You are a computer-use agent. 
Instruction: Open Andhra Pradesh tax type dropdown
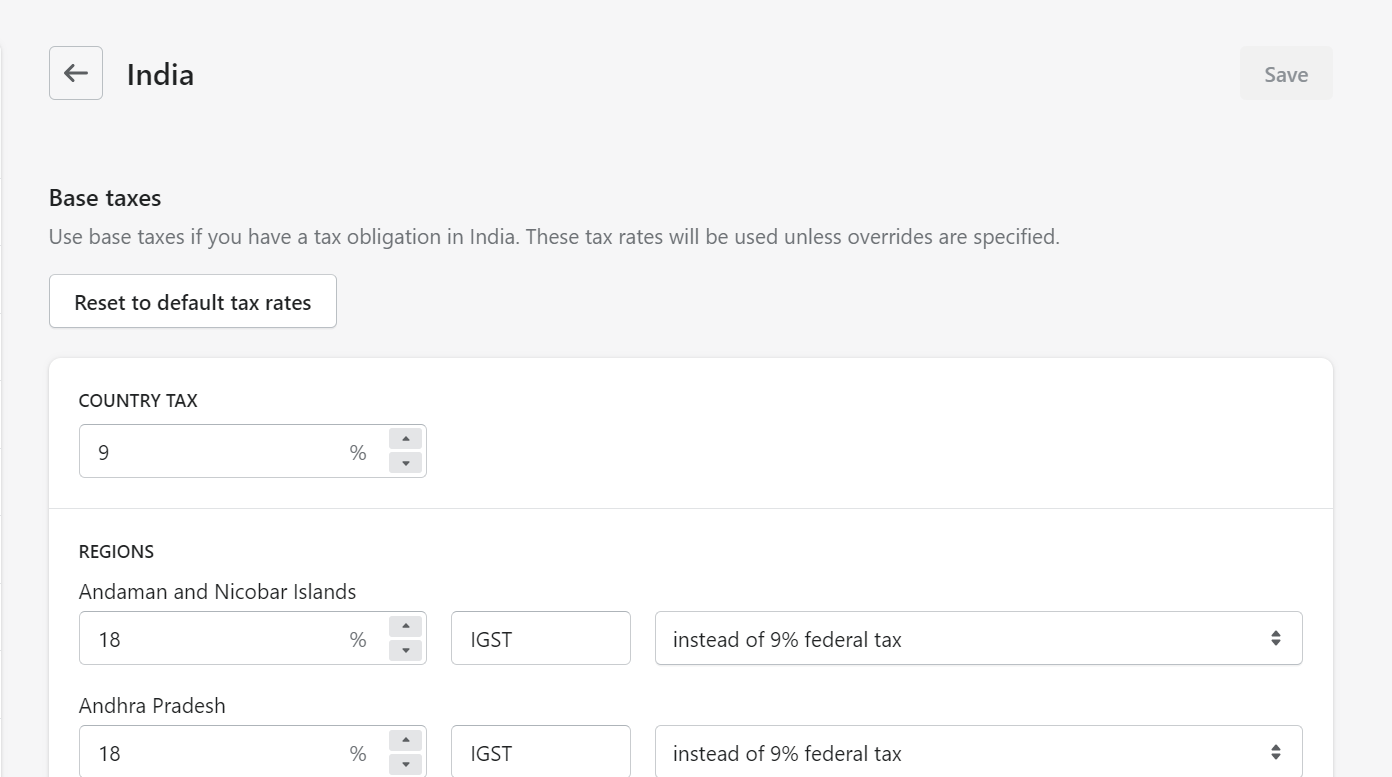pyautogui.click(x=960, y=752)
